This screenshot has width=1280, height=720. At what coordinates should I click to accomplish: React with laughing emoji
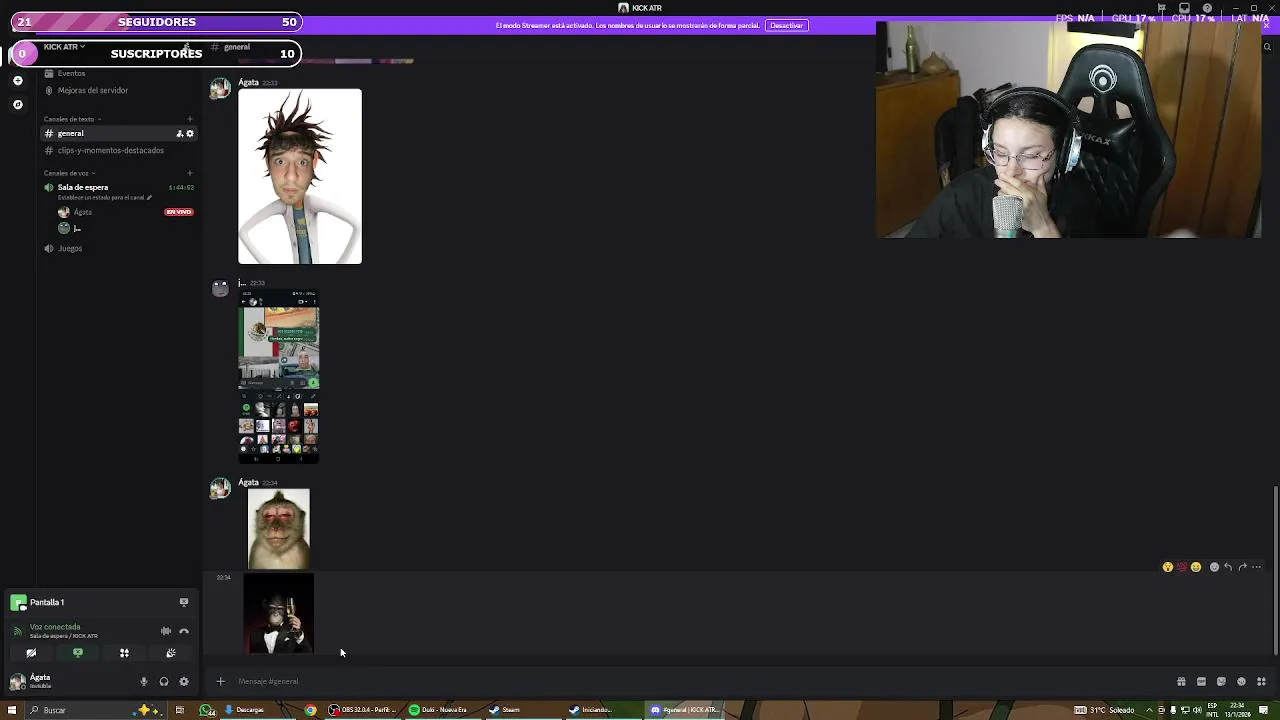pos(1195,567)
